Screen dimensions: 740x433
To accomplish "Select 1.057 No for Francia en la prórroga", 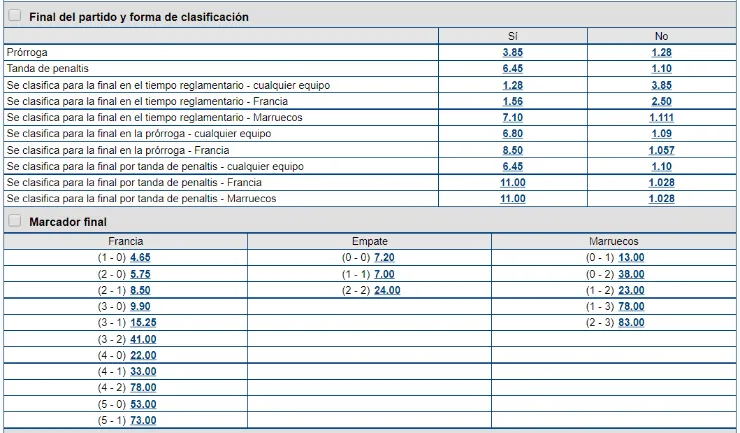I will pyautogui.click(x=661, y=150).
